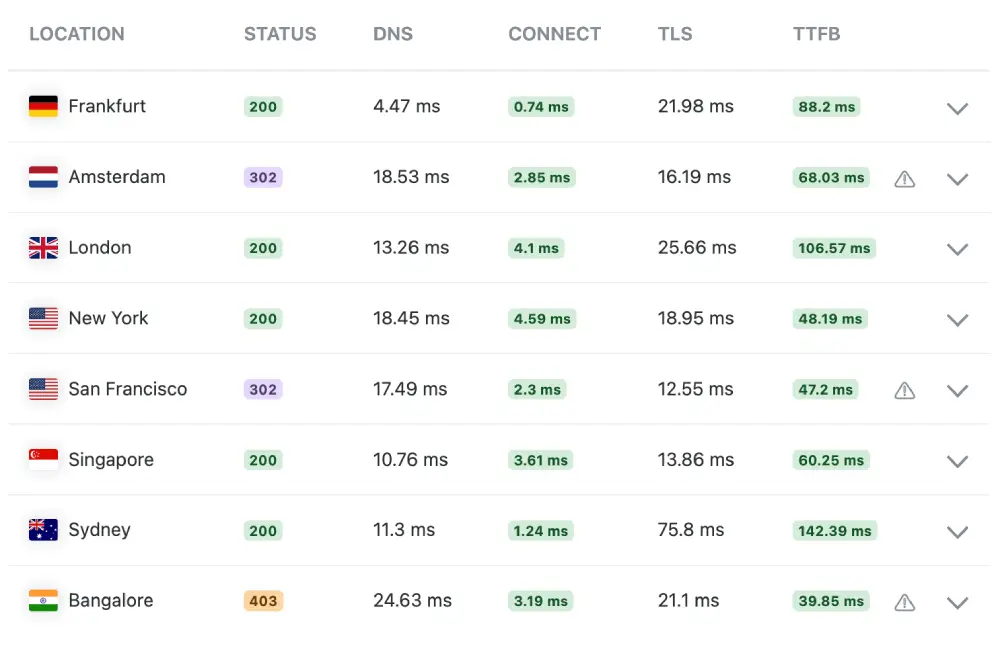
Task: Collapse or expand the Singapore row
Action: [x=957, y=462]
